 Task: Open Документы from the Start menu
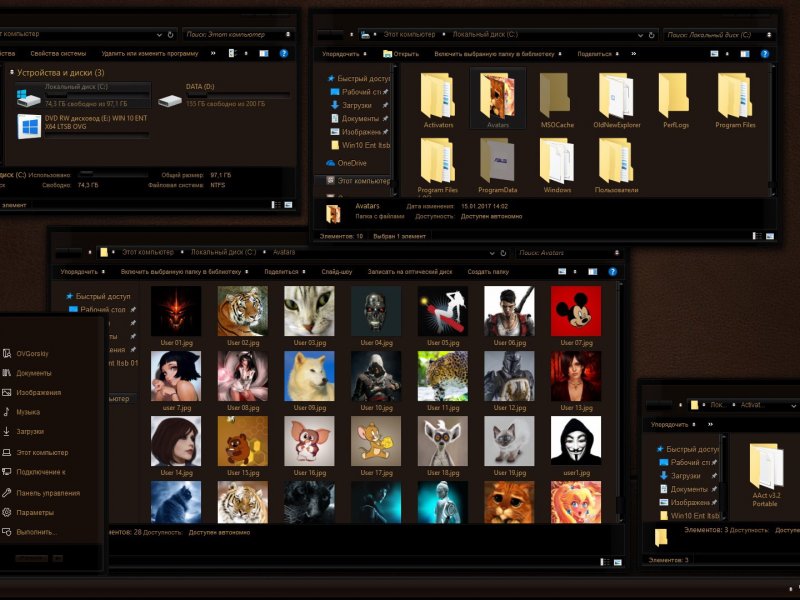click(x=27, y=373)
